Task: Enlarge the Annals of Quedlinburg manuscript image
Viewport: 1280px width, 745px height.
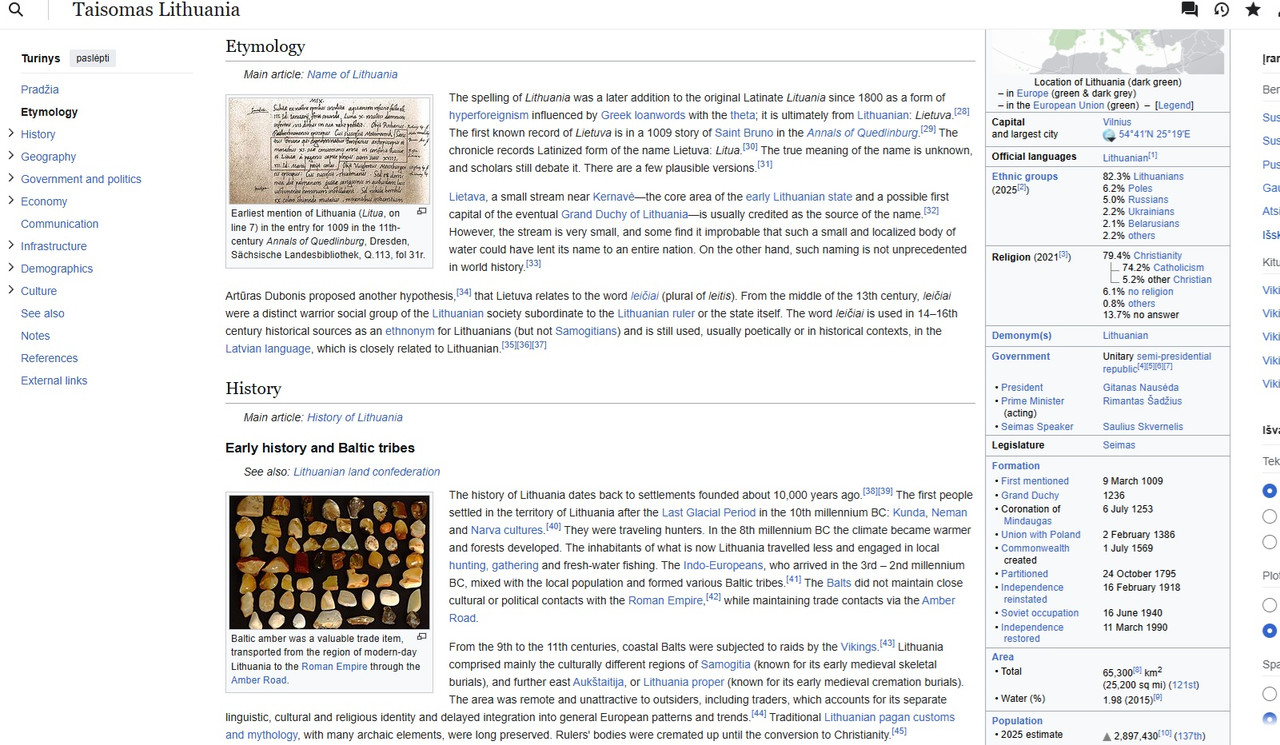Action: (422, 211)
